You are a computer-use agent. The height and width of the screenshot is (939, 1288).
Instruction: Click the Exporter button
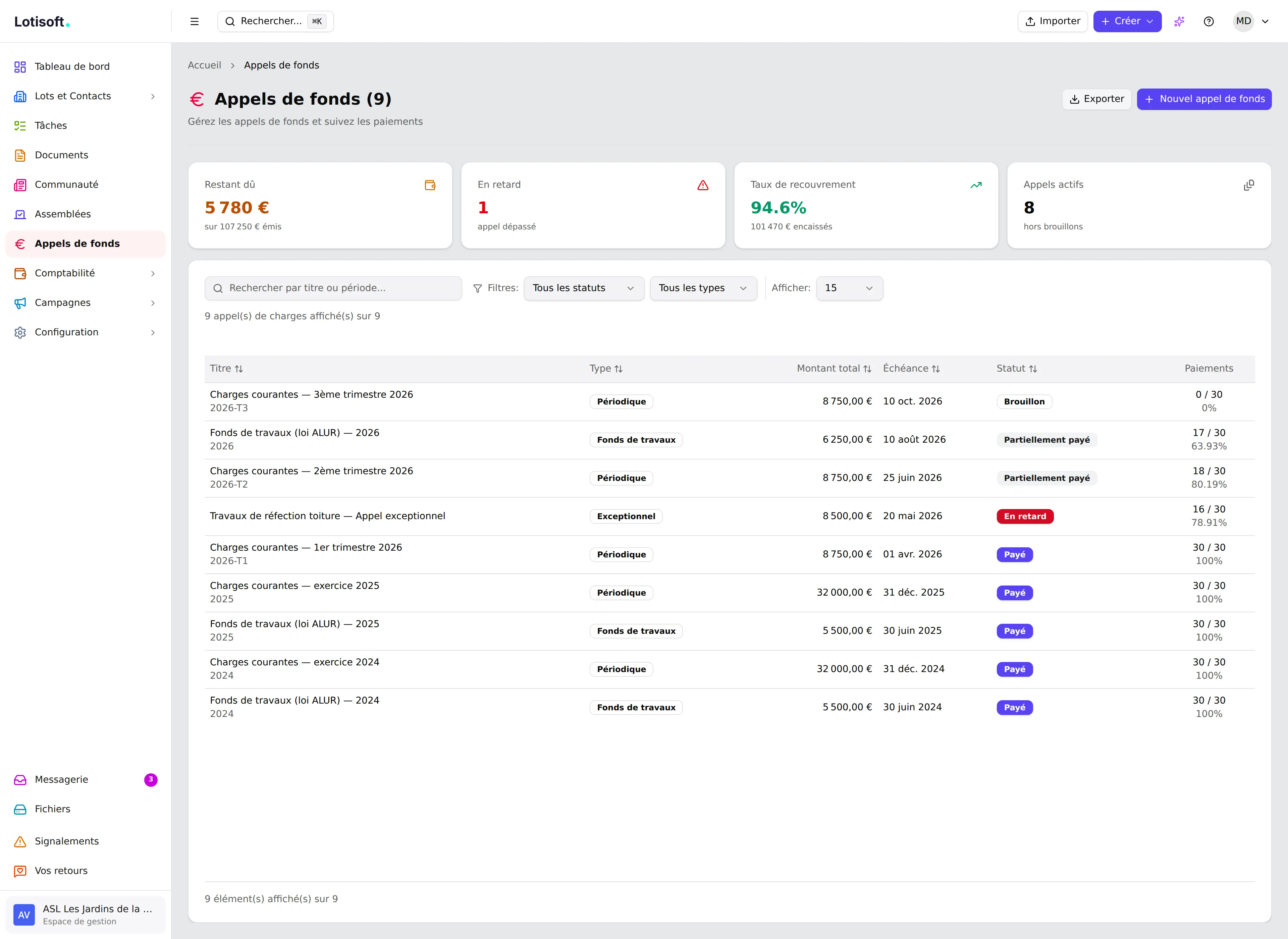(x=1096, y=99)
